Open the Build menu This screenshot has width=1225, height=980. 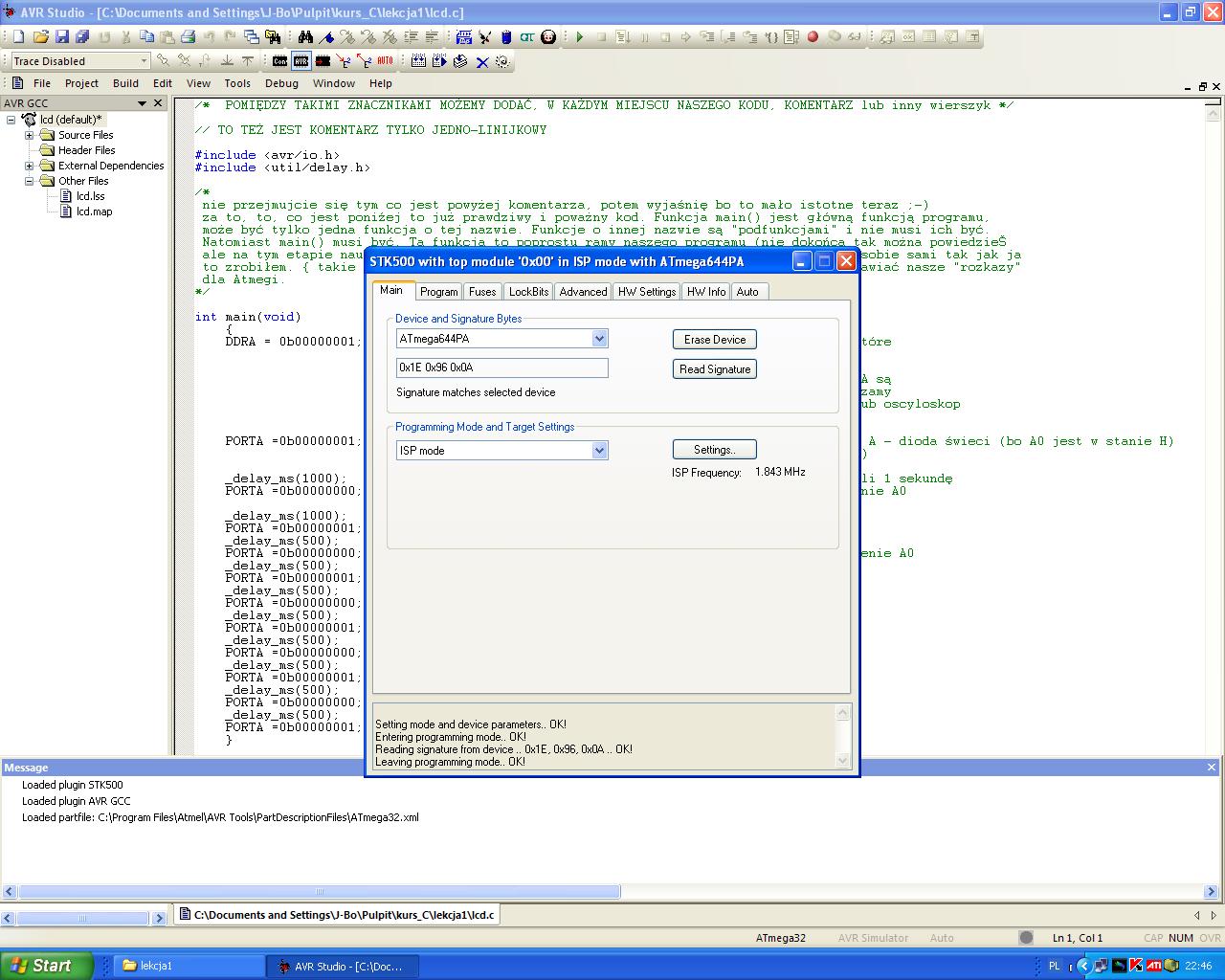tap(125, 83)
